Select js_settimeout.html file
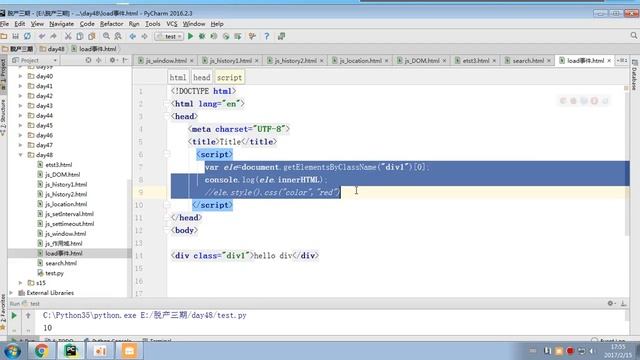 coord(69,224)
